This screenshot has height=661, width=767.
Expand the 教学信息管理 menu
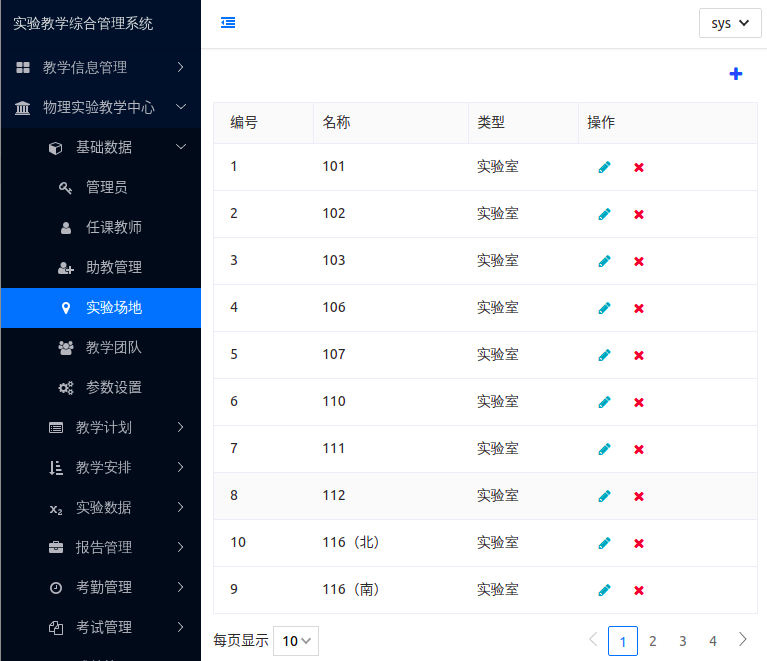point(100,67)
